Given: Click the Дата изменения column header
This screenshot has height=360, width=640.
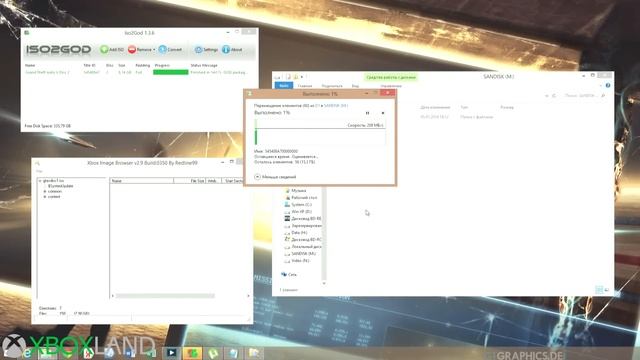Looking at the screenshot, I should point(435,107).
